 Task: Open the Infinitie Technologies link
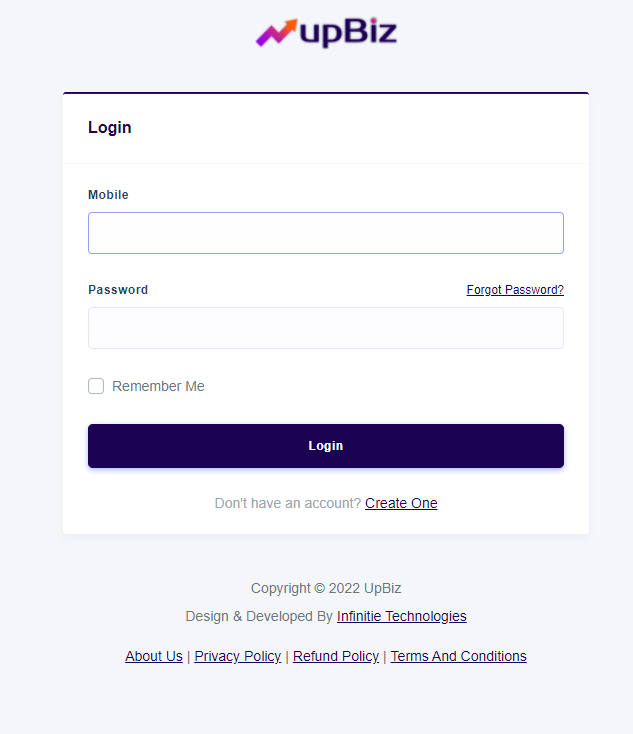[x=401, y=616]
